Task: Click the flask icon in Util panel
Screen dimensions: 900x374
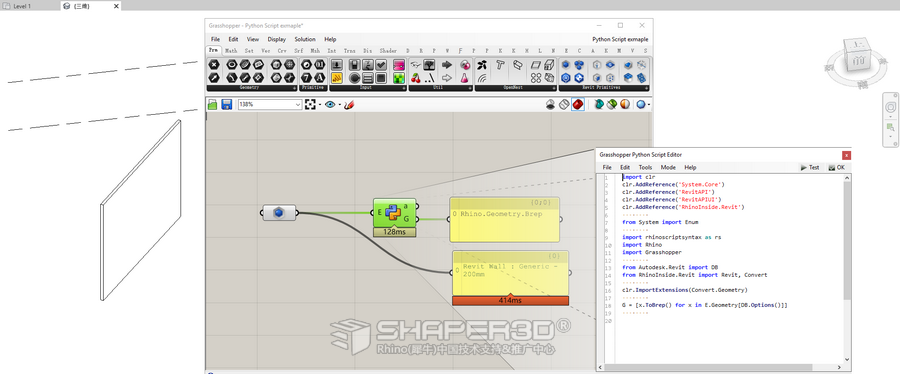Action: pyautogui.click(x=464, y=77)
